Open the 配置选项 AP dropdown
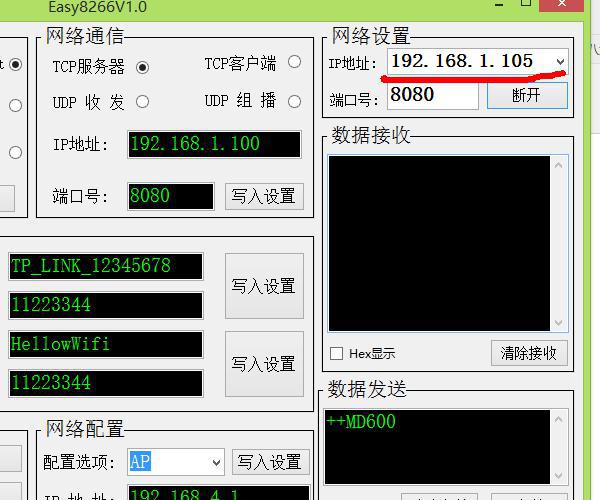This screenshot has width=600, height=500. [216, 463]
